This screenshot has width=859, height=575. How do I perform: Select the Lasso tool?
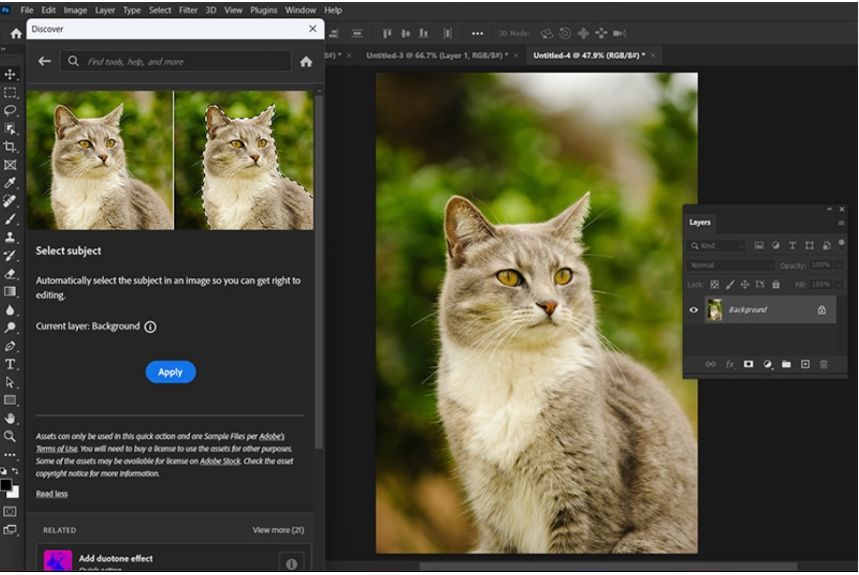(11, 110)
